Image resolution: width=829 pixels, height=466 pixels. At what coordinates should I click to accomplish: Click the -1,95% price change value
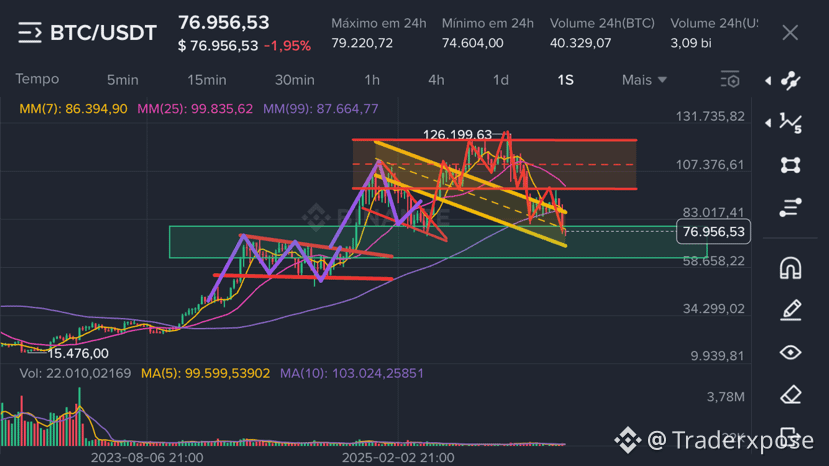point(287,46)
